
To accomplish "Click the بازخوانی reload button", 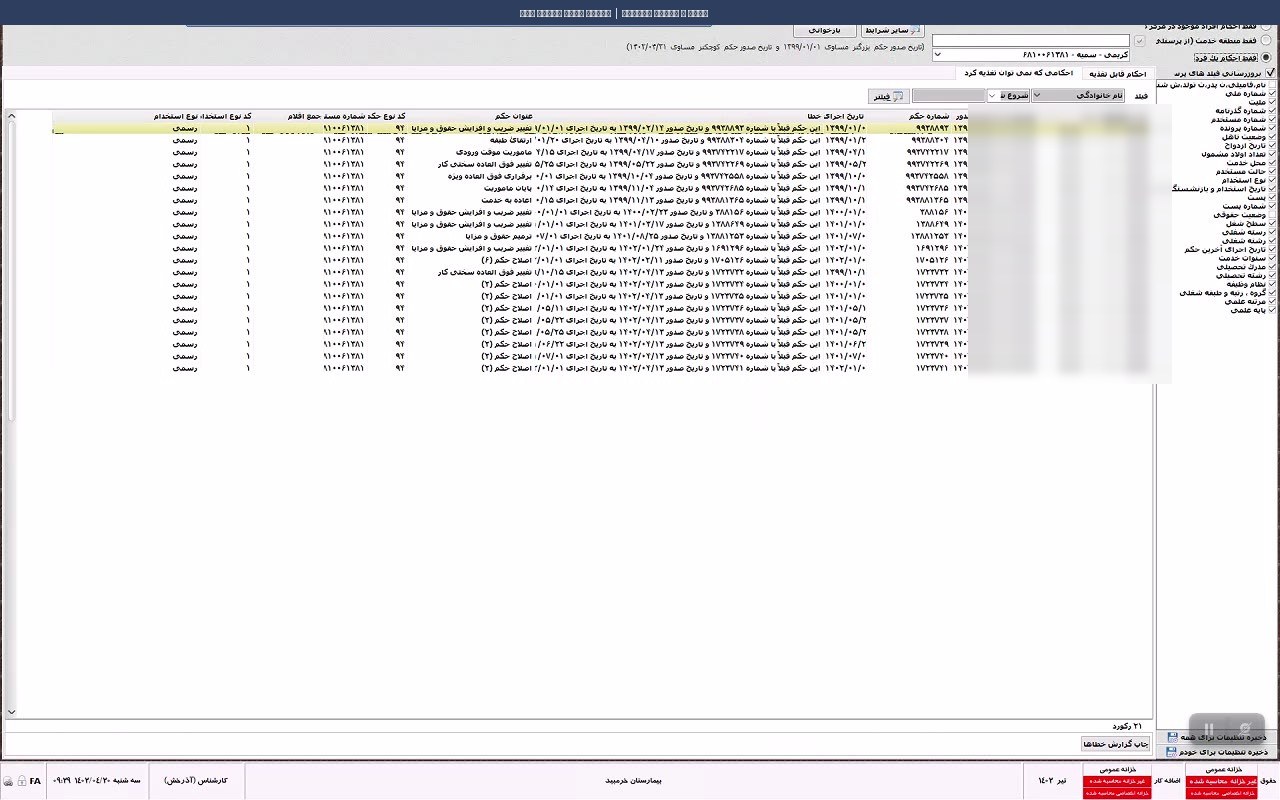I will 825,31.
